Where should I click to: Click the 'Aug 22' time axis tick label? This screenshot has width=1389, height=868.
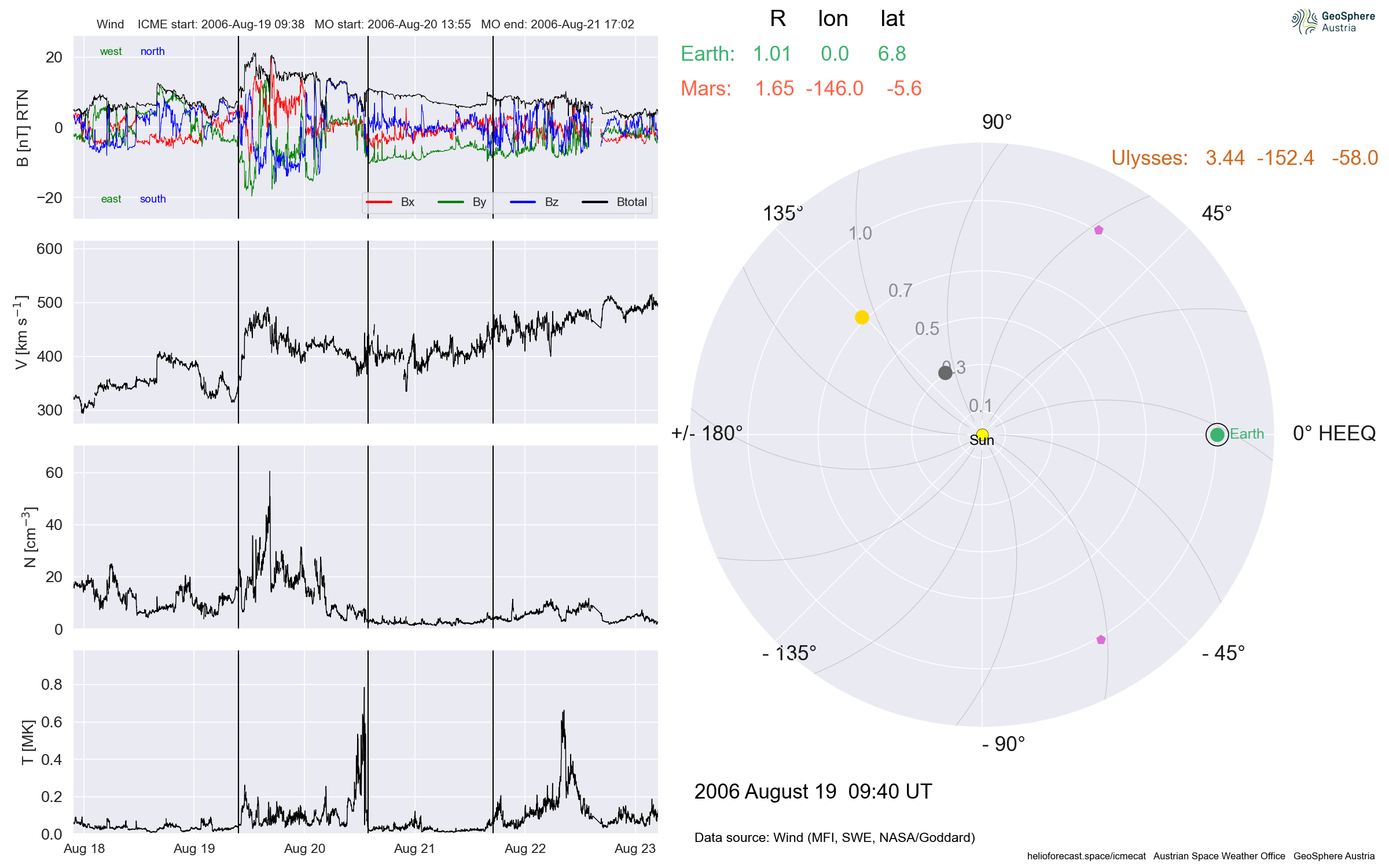click(525, 849)
